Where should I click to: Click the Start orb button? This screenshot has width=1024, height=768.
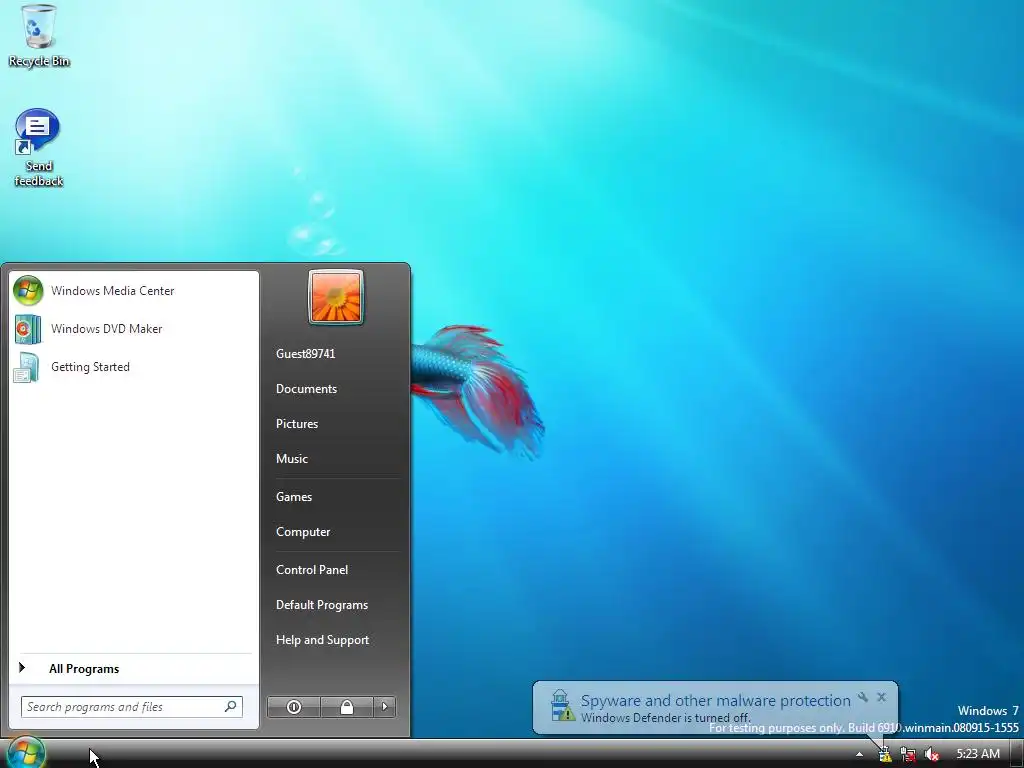point(24,752)
